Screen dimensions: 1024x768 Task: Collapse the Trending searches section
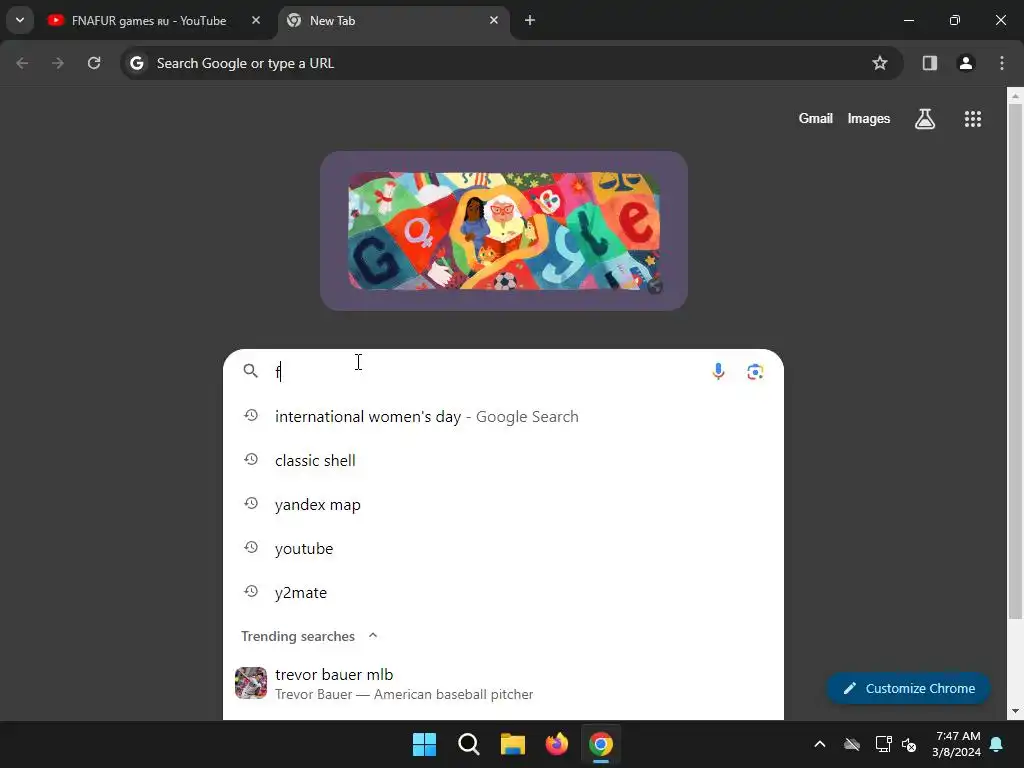click(x=373, y=635)
